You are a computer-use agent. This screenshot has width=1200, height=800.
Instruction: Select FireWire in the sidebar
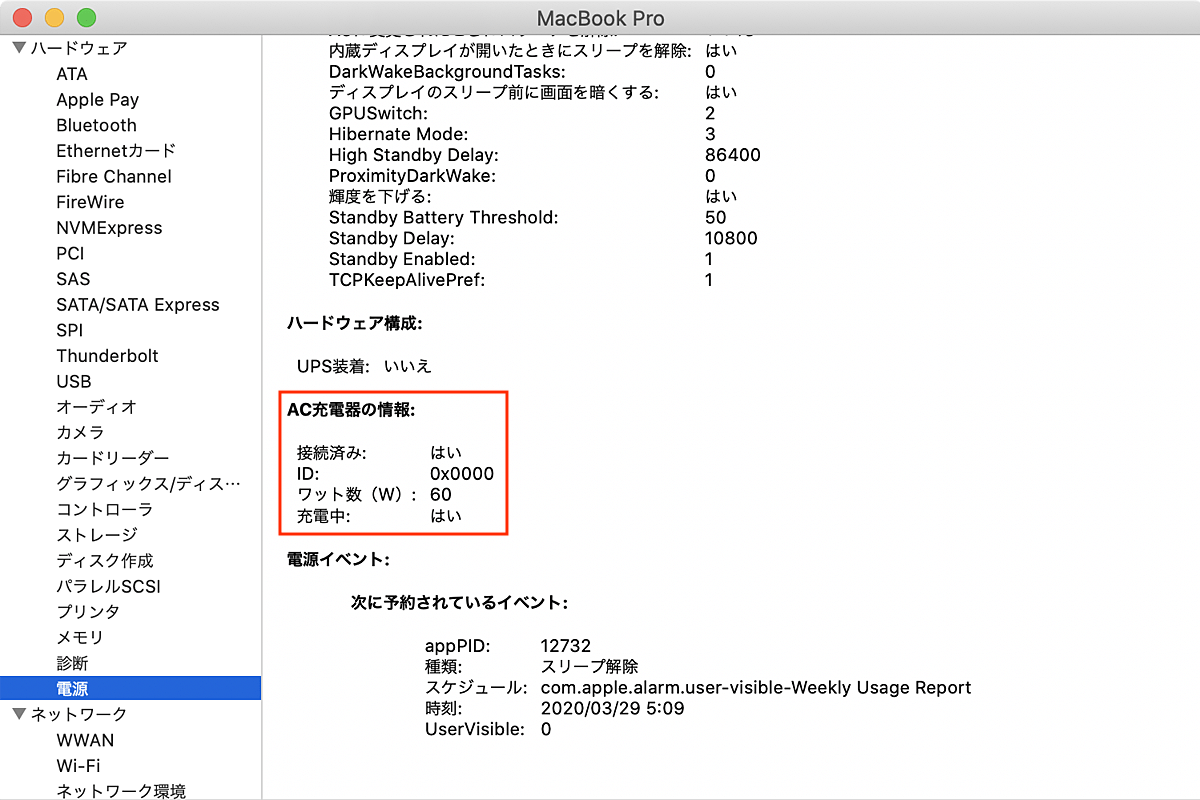click(x=90, y=202)
